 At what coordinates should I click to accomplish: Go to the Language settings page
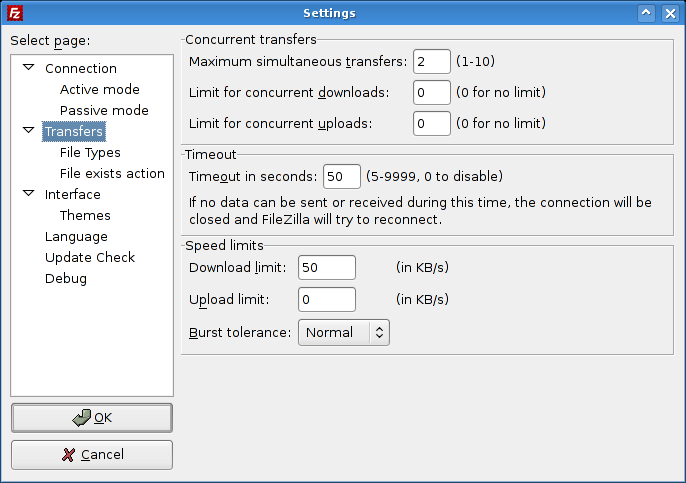tap(76, 237)
